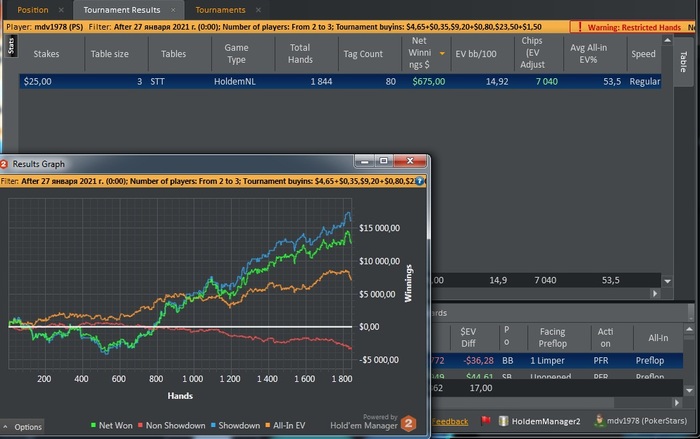Open the Warning: Restricted Hands notice

pyautogui.click(x=634, y=27)
